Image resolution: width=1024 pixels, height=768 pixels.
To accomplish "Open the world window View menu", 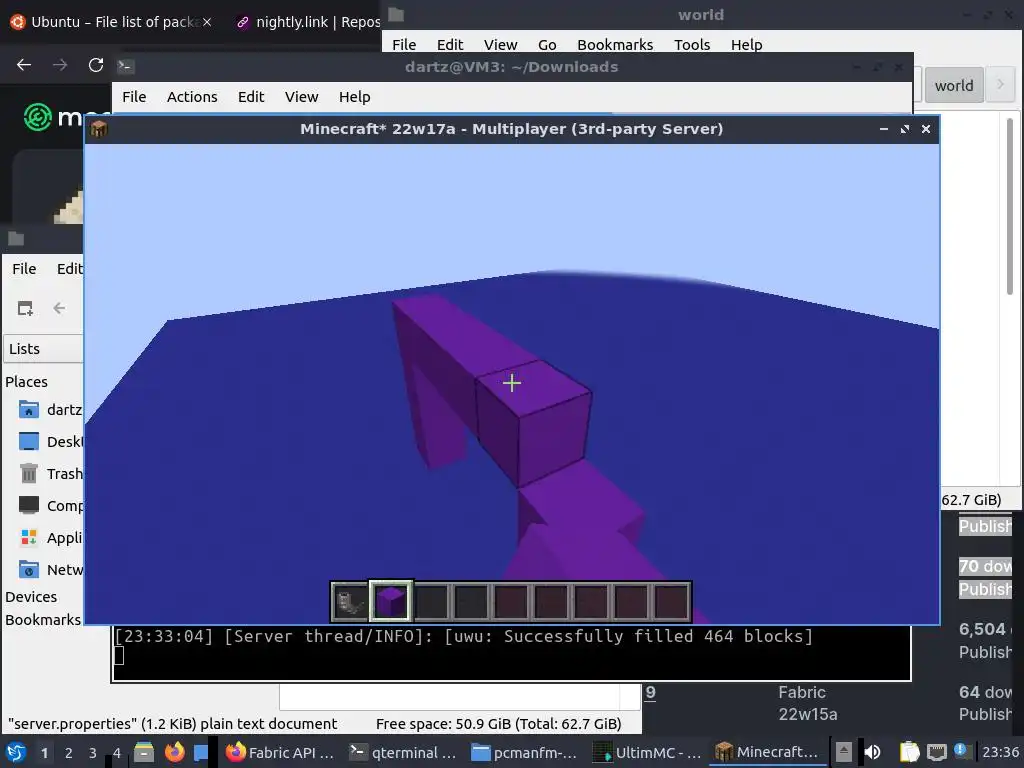I will [500, 44].
